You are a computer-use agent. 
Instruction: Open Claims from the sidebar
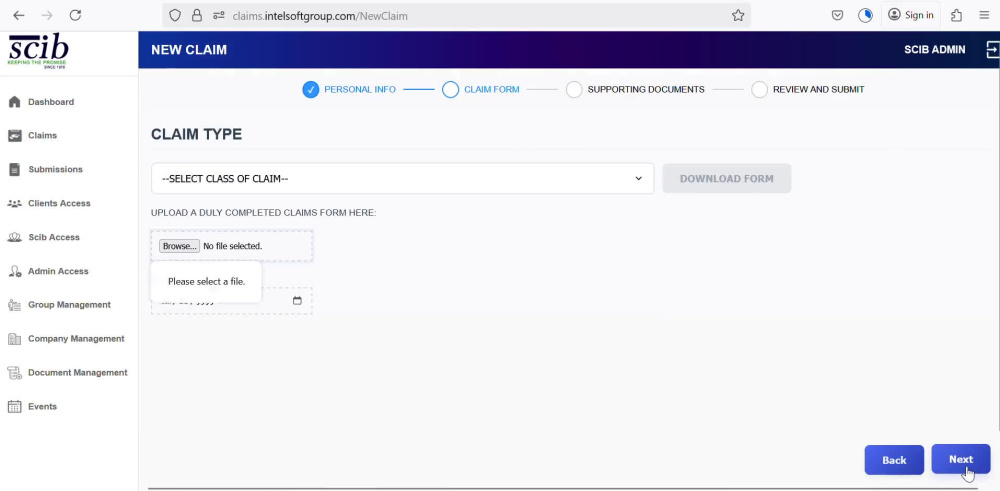click(x=43, y=136)
